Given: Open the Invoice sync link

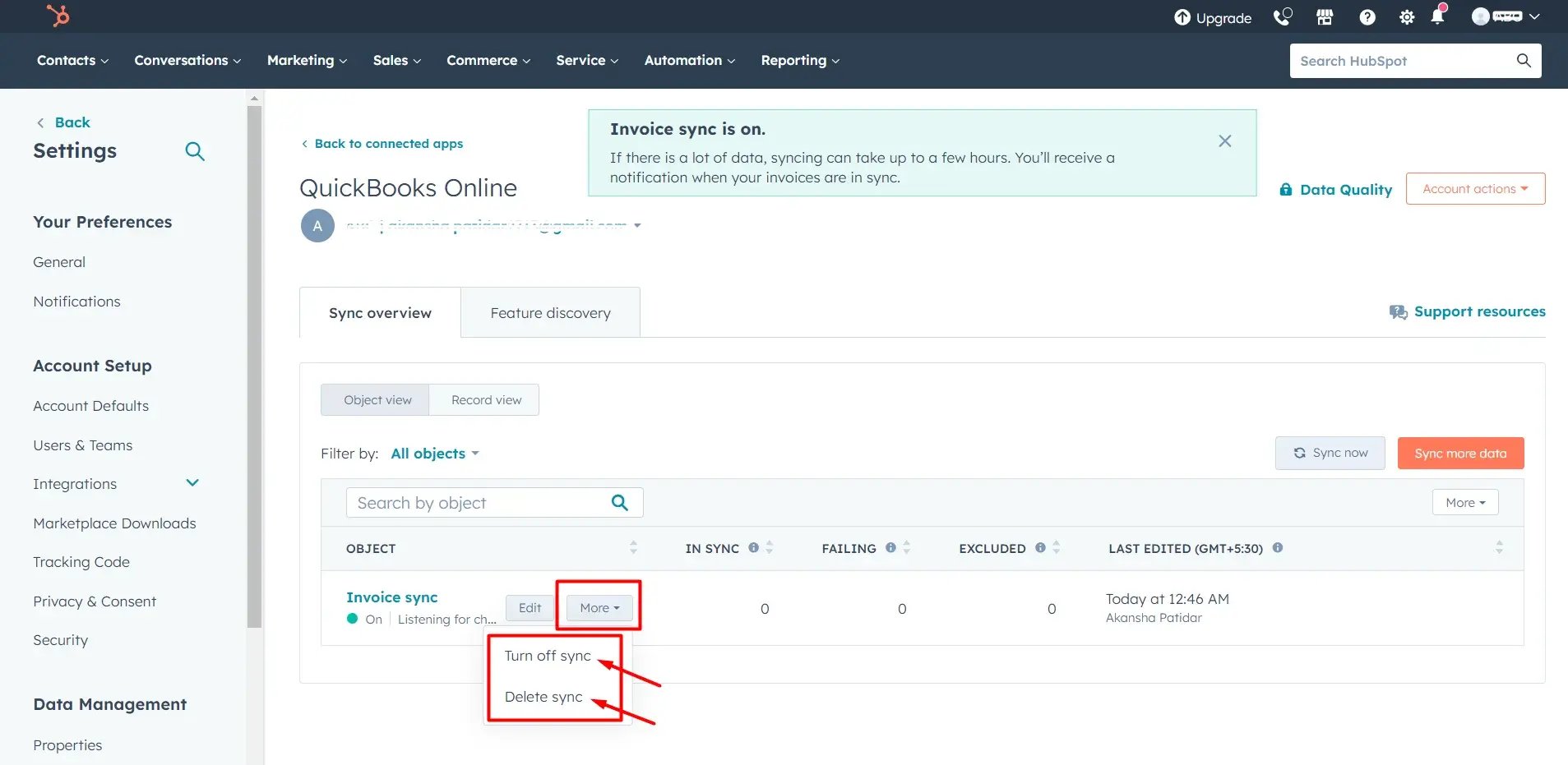Looking at the screenshot, I should pos(391,597).
